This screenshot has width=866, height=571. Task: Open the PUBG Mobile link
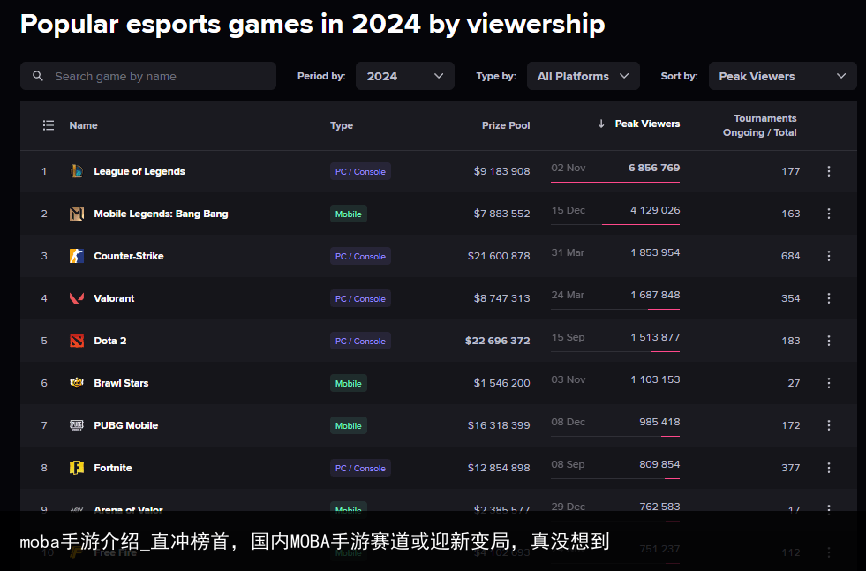tap(126, 425)
